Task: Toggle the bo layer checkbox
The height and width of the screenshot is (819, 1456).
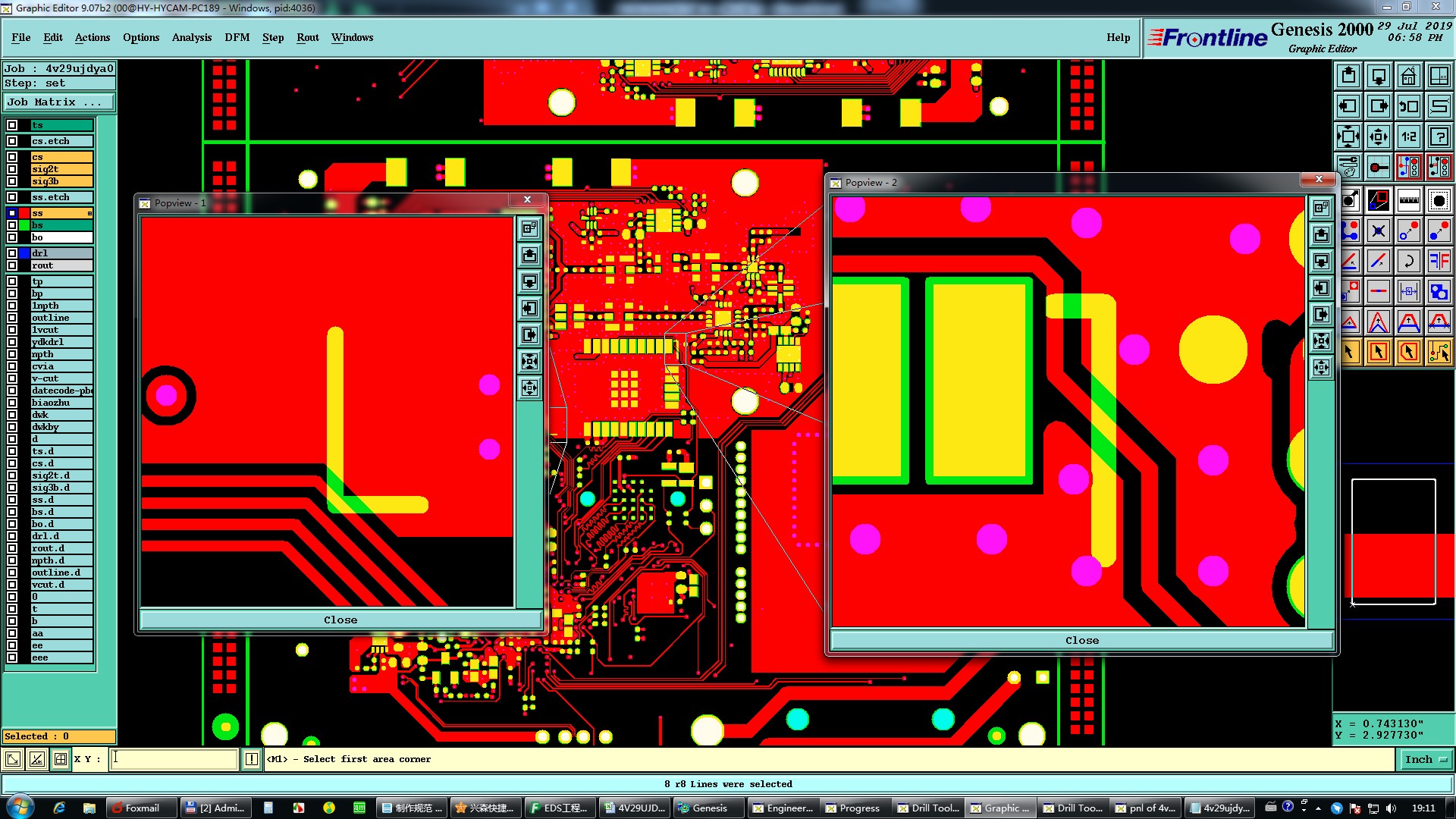Action: (12, 237)
